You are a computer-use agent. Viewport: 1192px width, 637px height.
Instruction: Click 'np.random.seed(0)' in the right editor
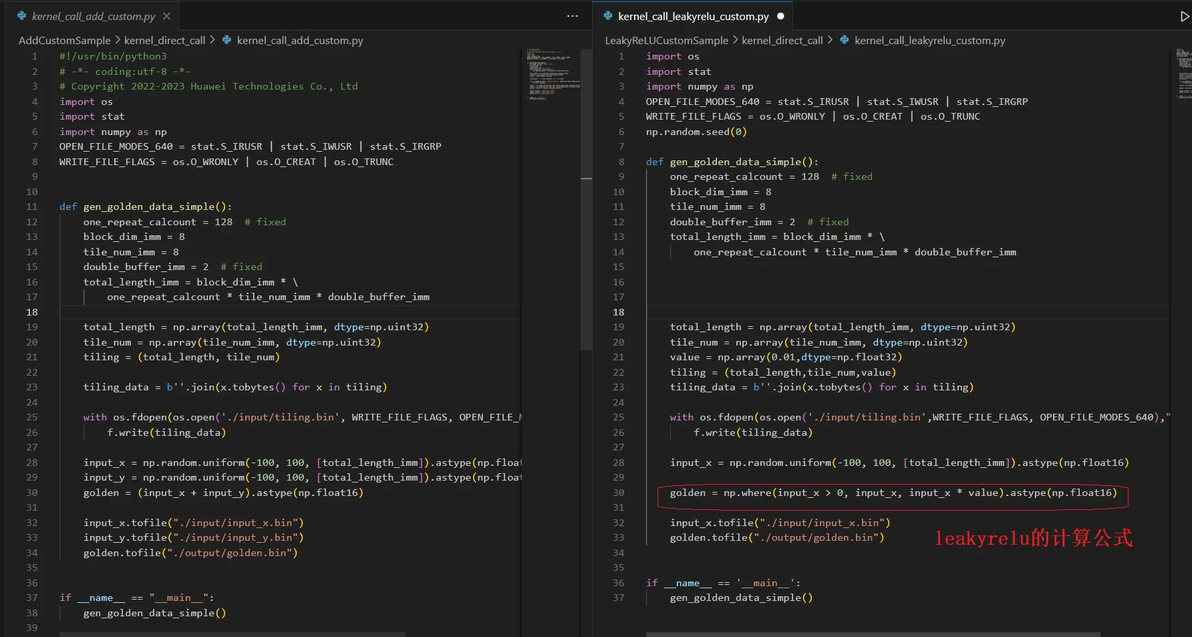pyautogui.click(x=696, y=132)
